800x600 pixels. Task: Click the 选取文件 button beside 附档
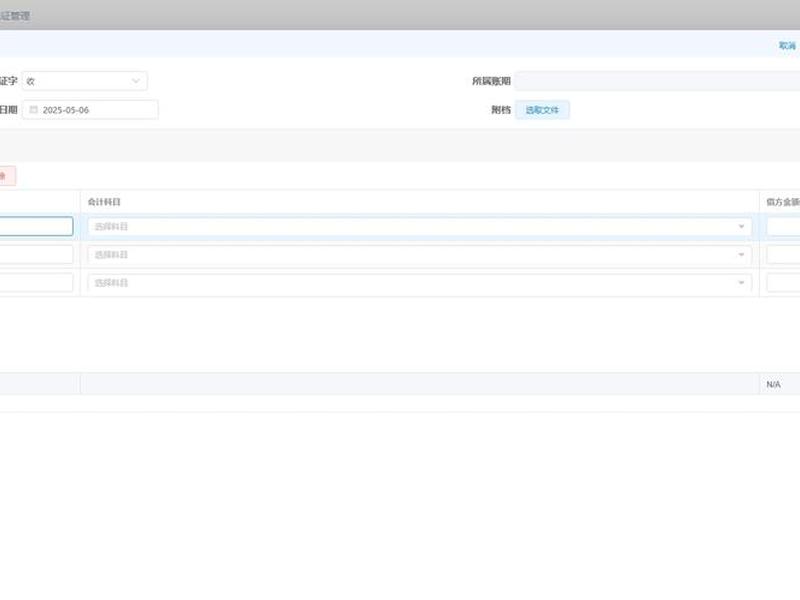pos(542,110)
